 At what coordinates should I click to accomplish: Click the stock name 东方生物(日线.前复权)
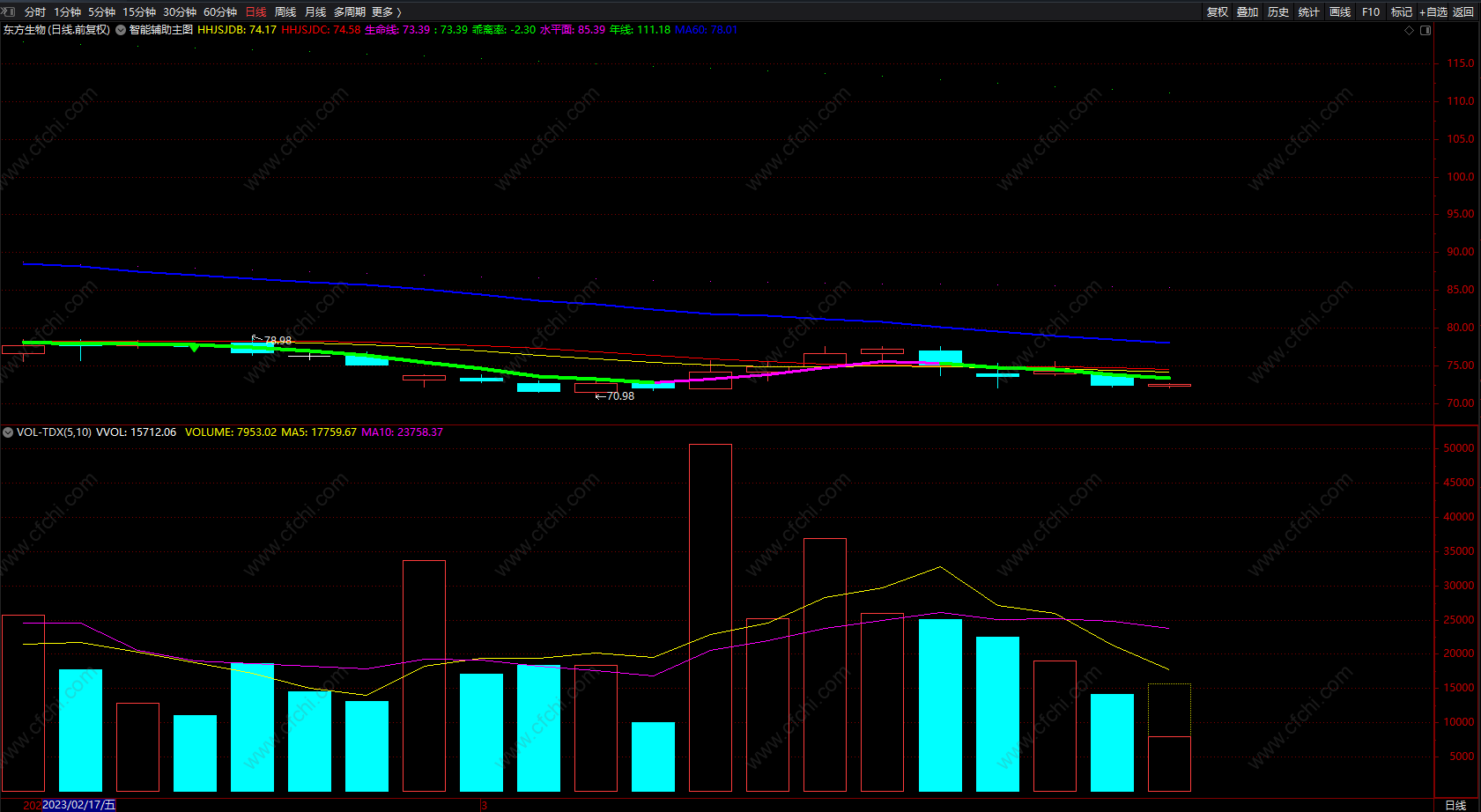tap(56, 30)
